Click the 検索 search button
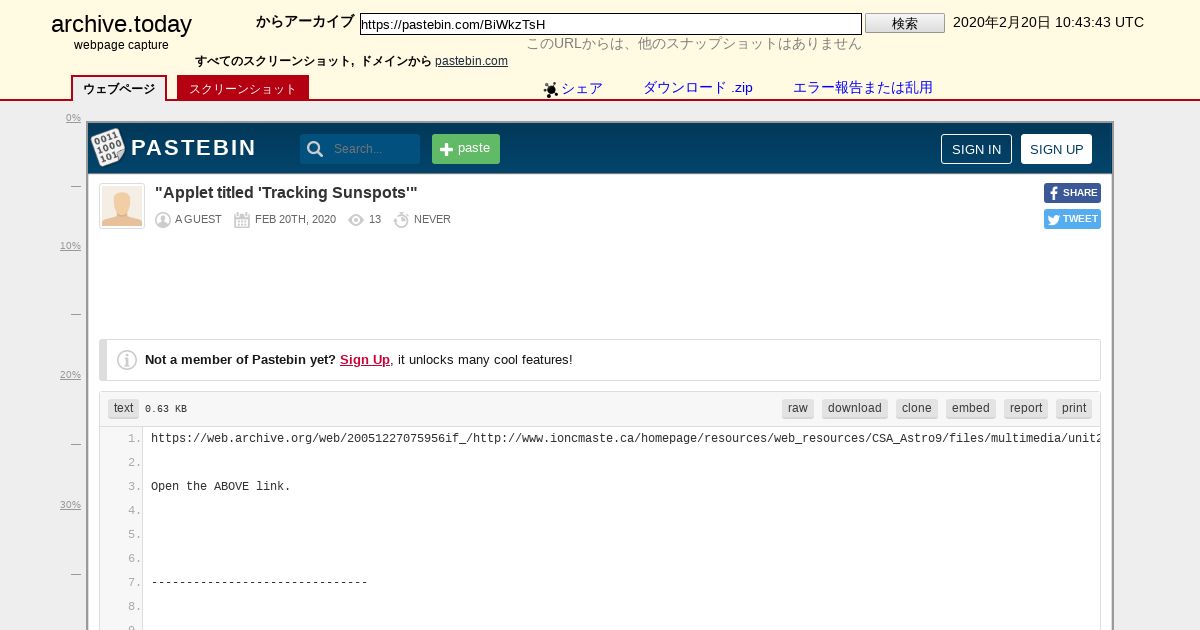The image size is (1200, 630). pyautogui.click(x=905, y=23)
